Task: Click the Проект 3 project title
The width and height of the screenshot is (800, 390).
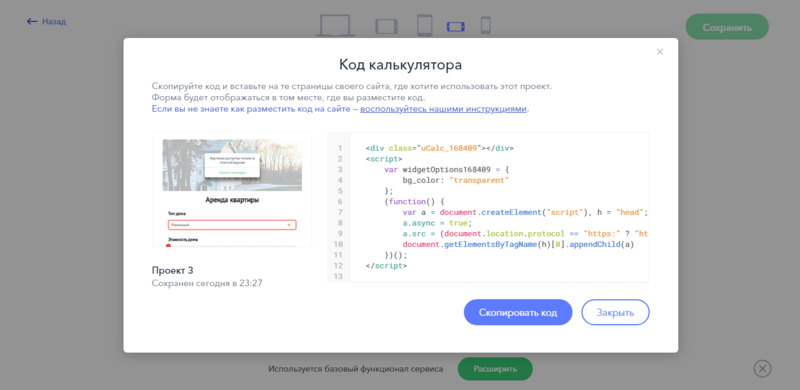Action: point(172,271)
